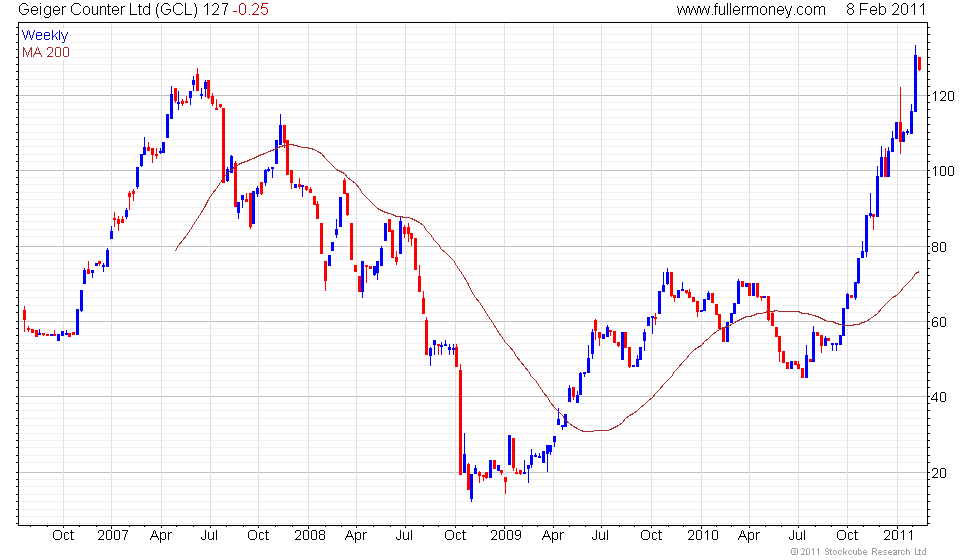
Task: Click the 40 price axis label
Action: point(939,398)
